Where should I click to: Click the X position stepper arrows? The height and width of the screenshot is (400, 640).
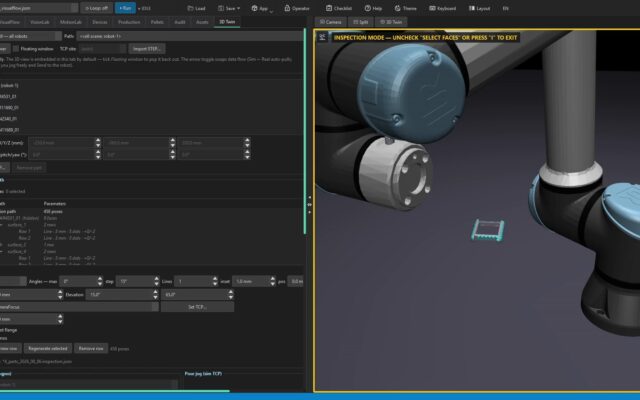pyautogui.click(x=98, y=143)
